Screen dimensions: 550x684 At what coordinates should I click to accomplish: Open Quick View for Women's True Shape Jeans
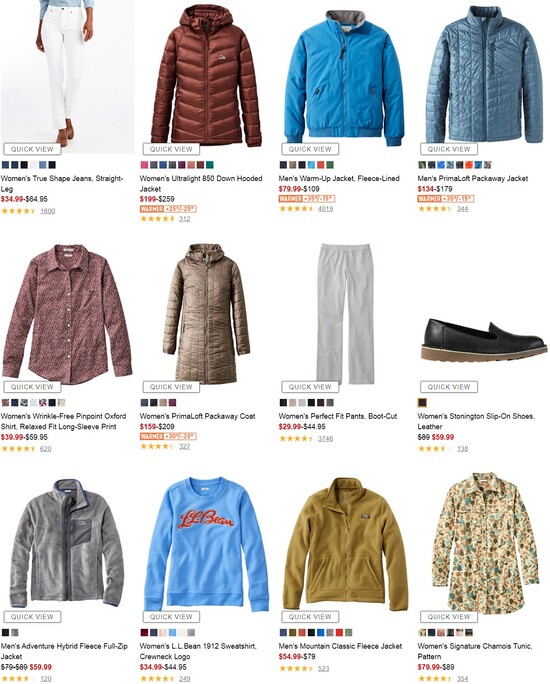[32, 149]
